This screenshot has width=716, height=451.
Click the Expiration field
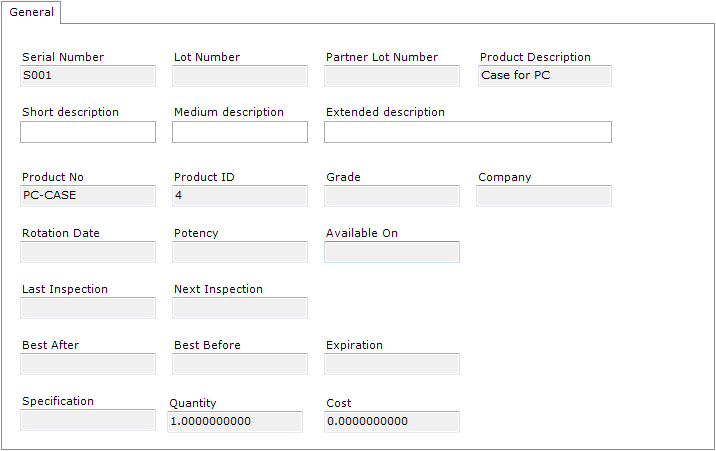coord(392,364)
